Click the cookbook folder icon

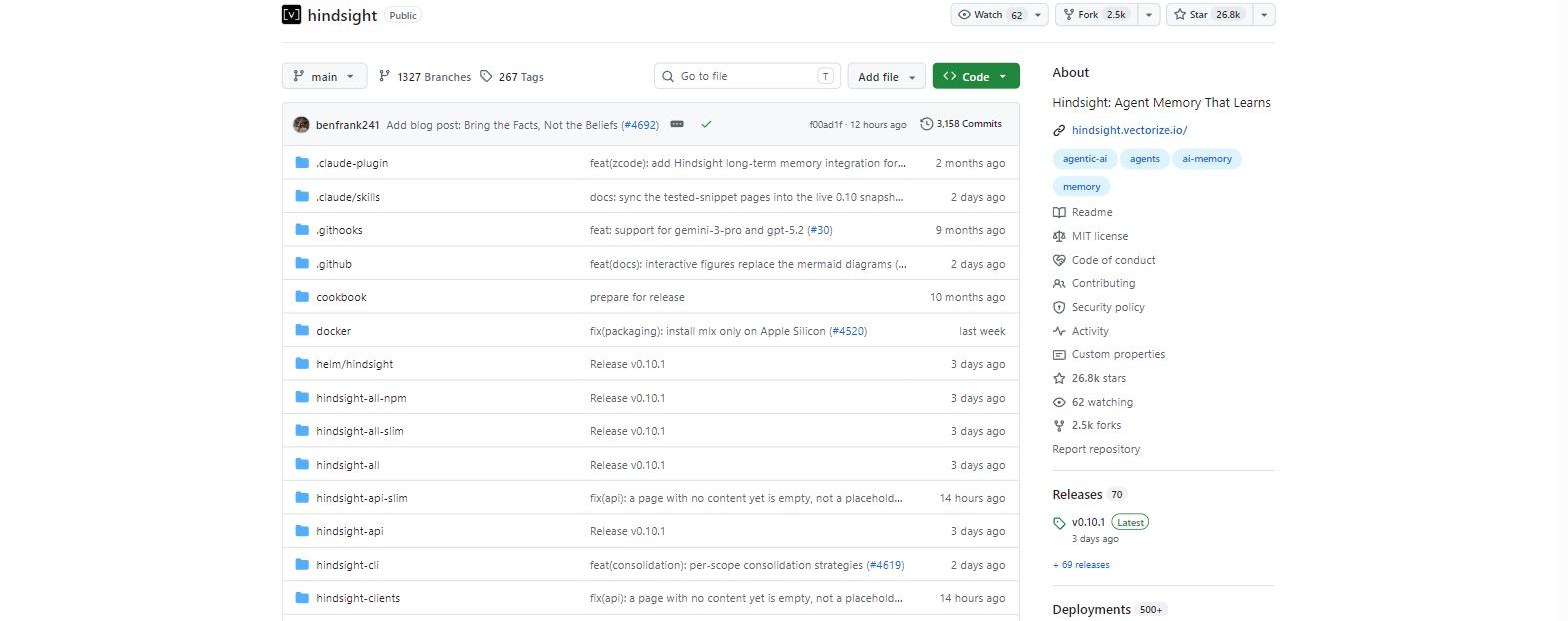pos(302,297)
